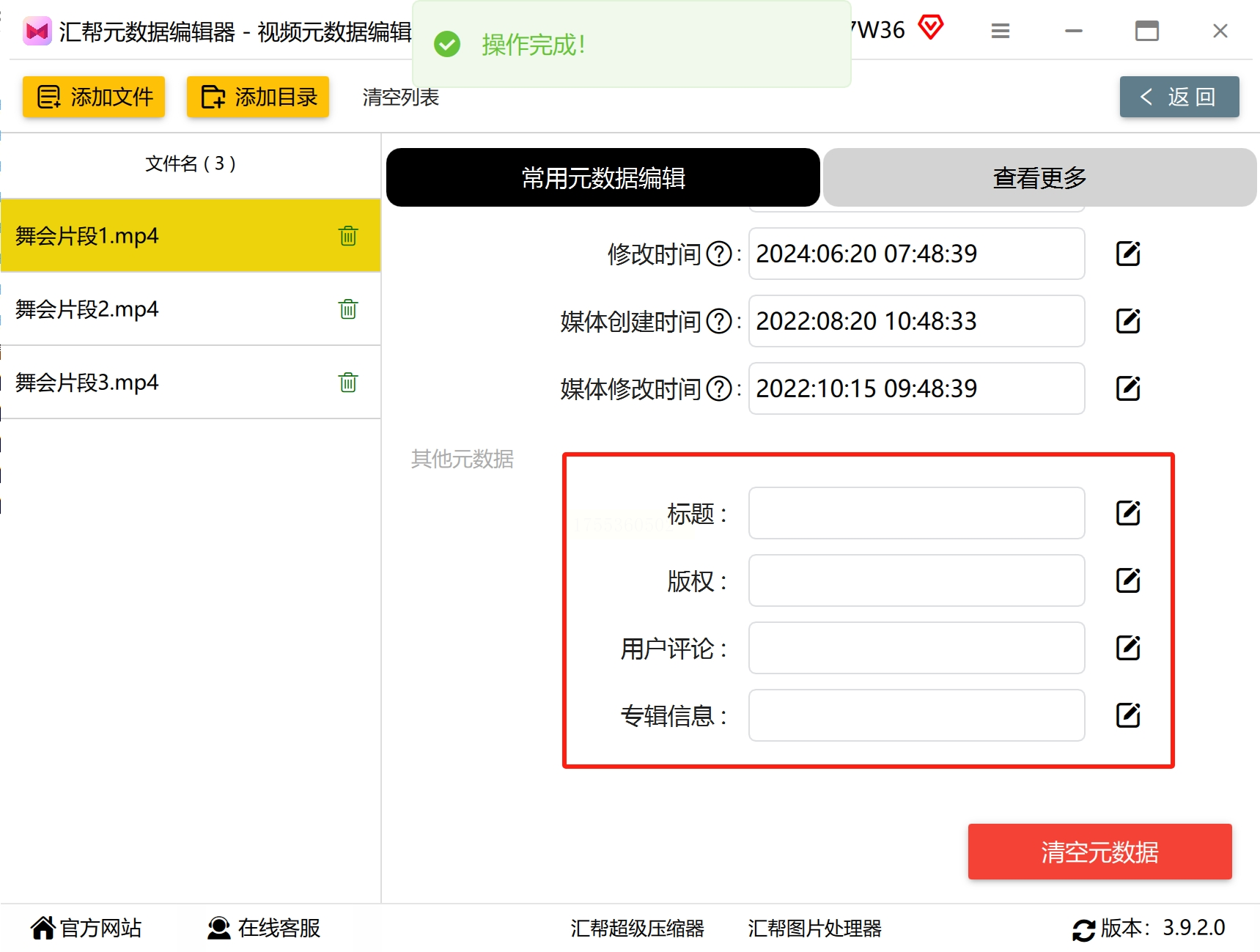Show the help tooltip icon for 修改时间
The width and height of the screenshot is (1260, 952).
[x=719, y=254]
